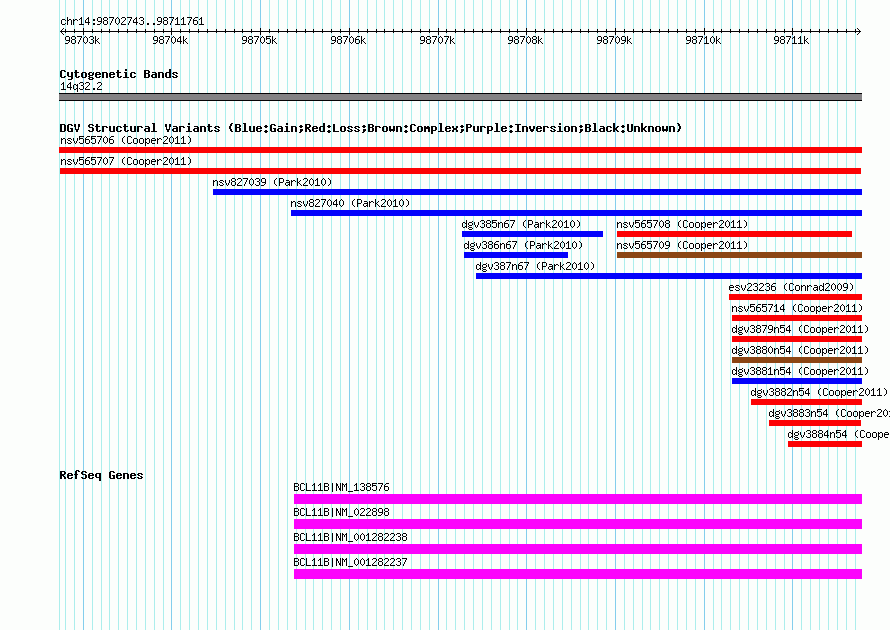Click the Cytogenetic Bands track title

(119, 74)
